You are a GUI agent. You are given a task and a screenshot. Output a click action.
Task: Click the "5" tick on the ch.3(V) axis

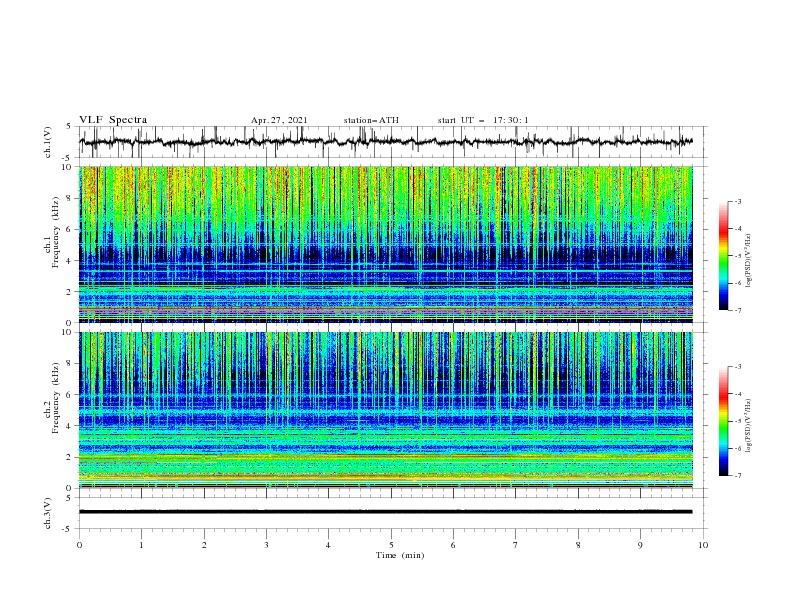coord(69,498)
